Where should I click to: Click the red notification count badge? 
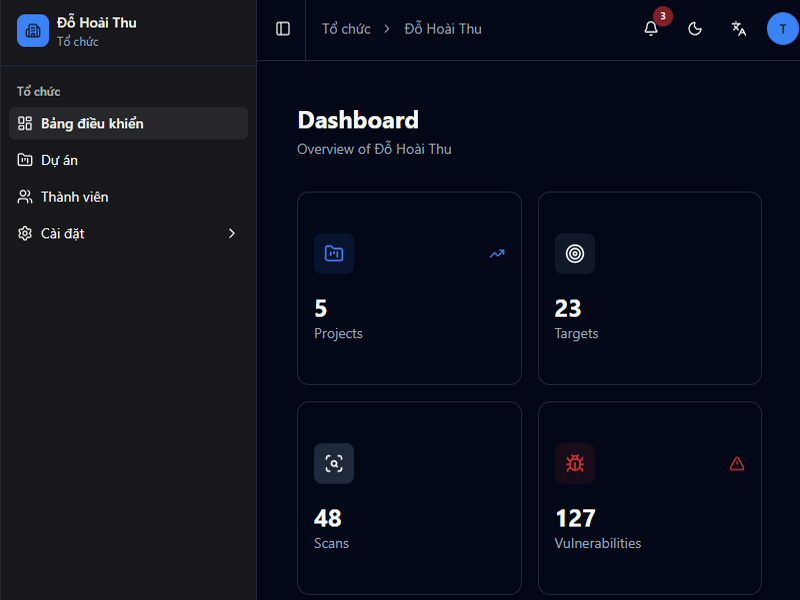pos(663,16)
